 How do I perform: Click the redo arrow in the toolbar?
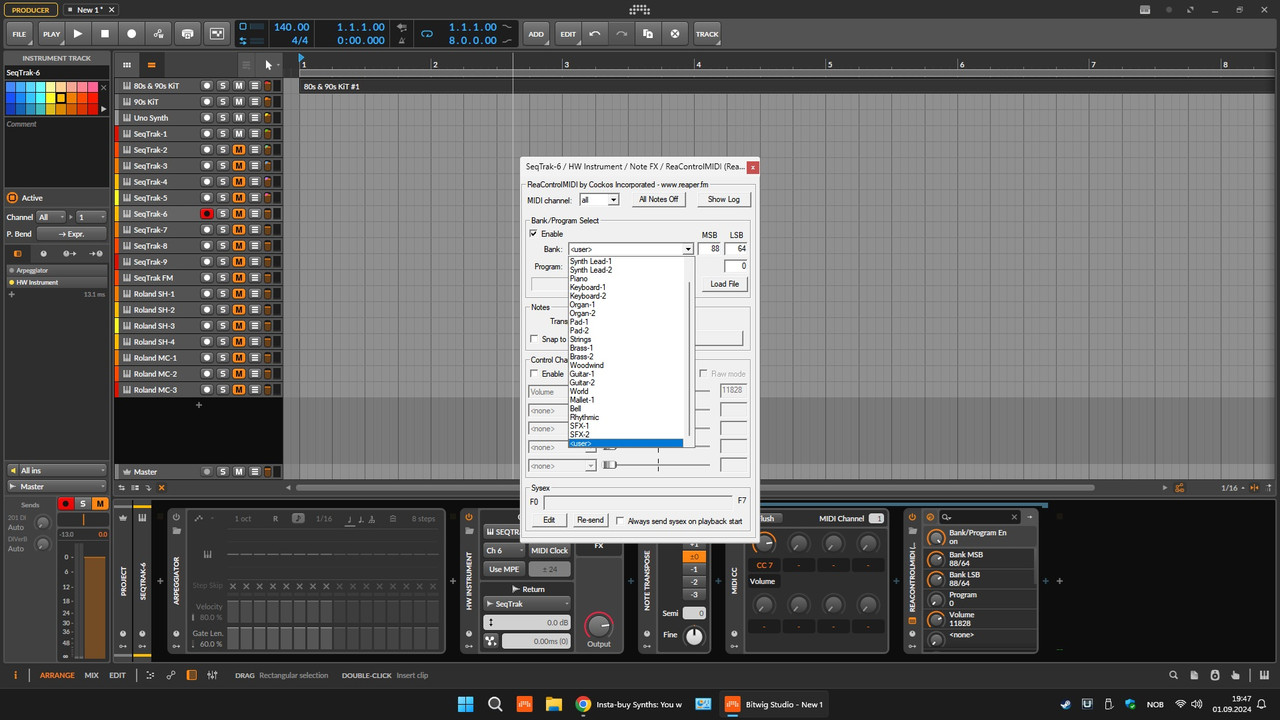point(621,33)
